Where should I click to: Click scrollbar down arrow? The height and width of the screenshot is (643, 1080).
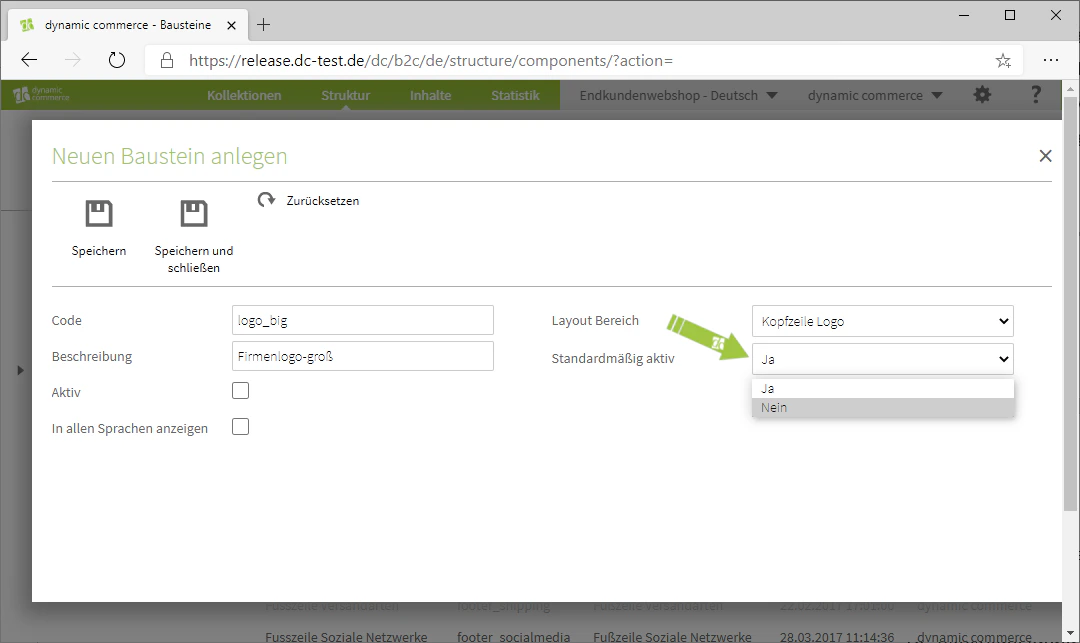point(1070,633)
